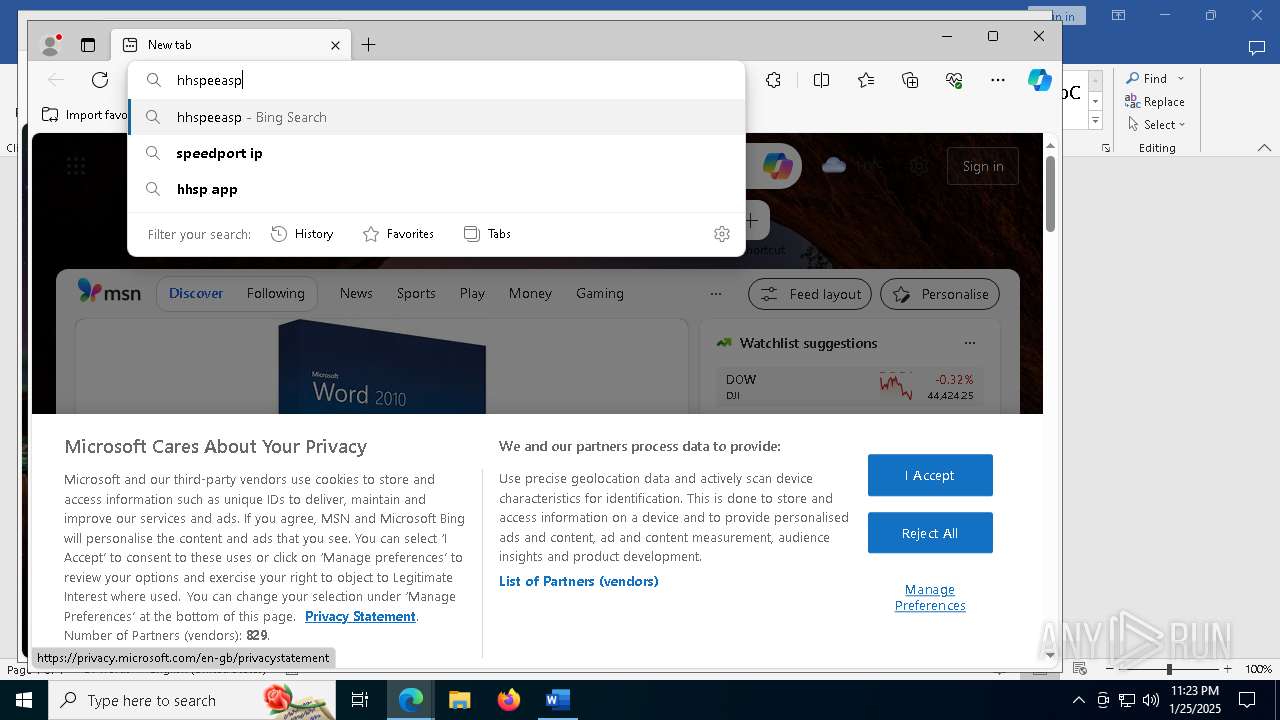The height and width of the screenshot is (720, 1280).
Task: Click Reject All on privacy banner
Action: 930,533
